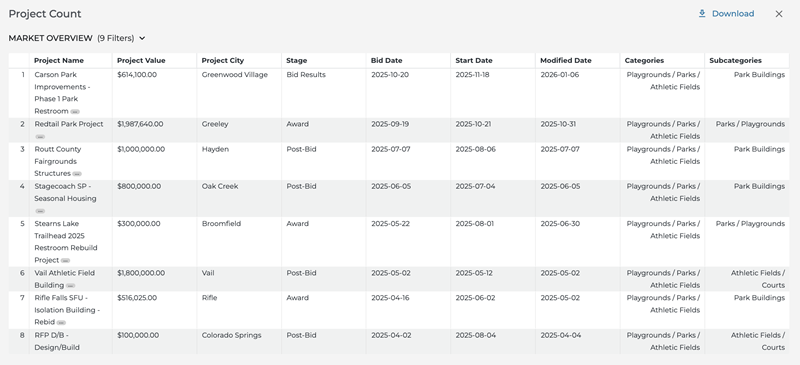Select start date 2025-07-04
This screenshot has height=365, width=800.
click(x=475, y=186)
